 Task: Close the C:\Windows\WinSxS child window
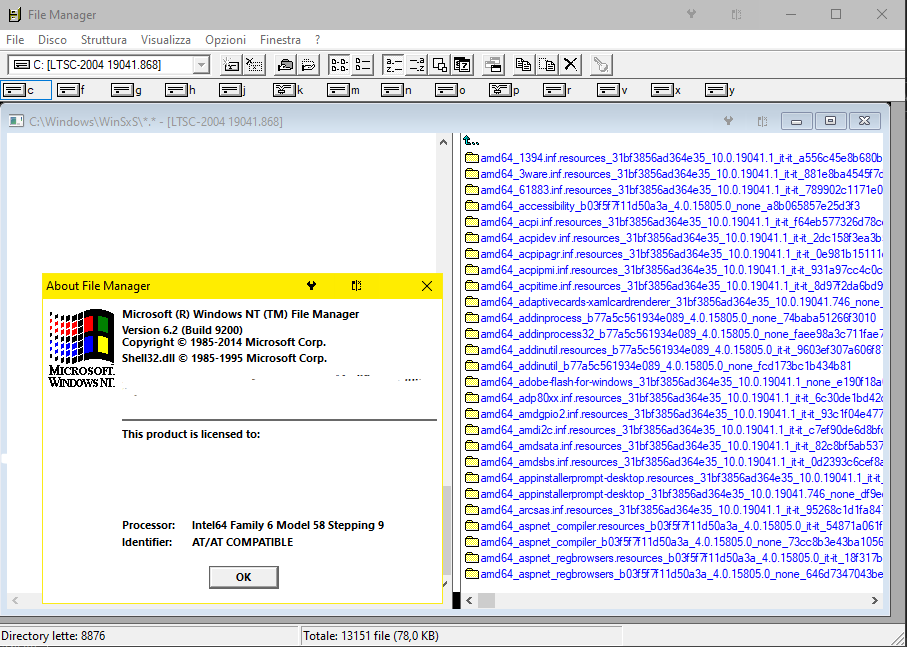(x=864, y=121)
